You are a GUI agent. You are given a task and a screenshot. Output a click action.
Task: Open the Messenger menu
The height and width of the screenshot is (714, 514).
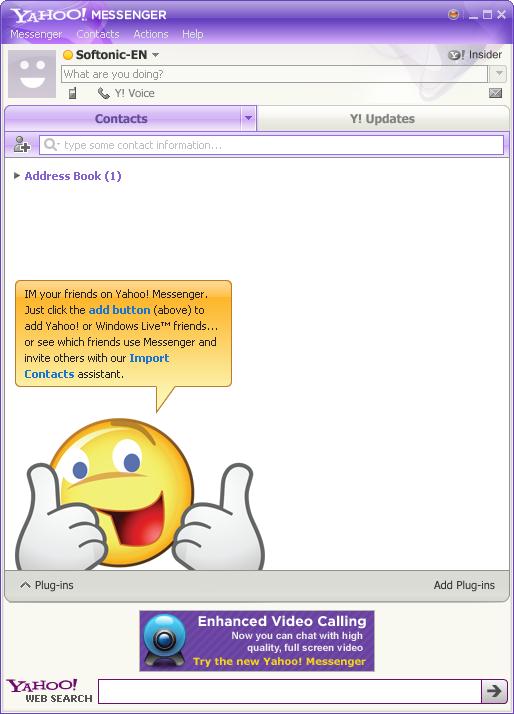pos(36,34)
